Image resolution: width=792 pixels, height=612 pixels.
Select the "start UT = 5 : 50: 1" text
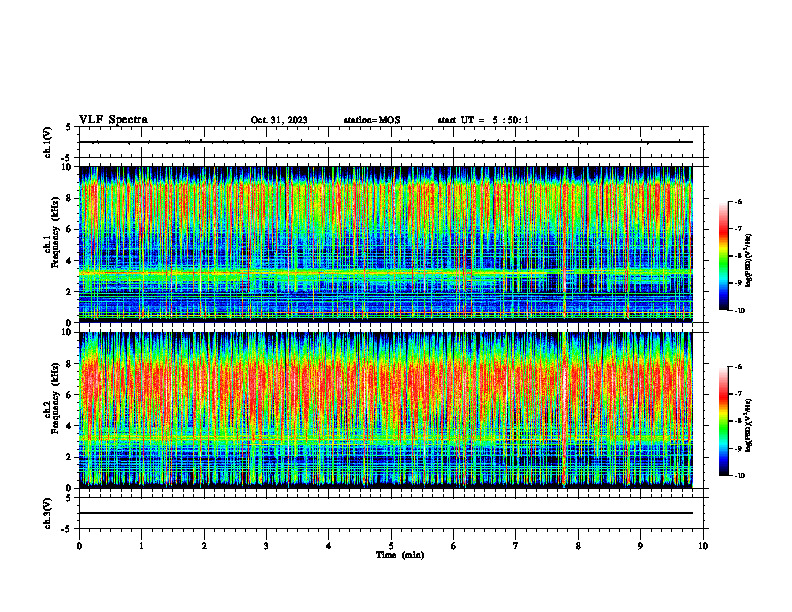[x=483, y=120]
